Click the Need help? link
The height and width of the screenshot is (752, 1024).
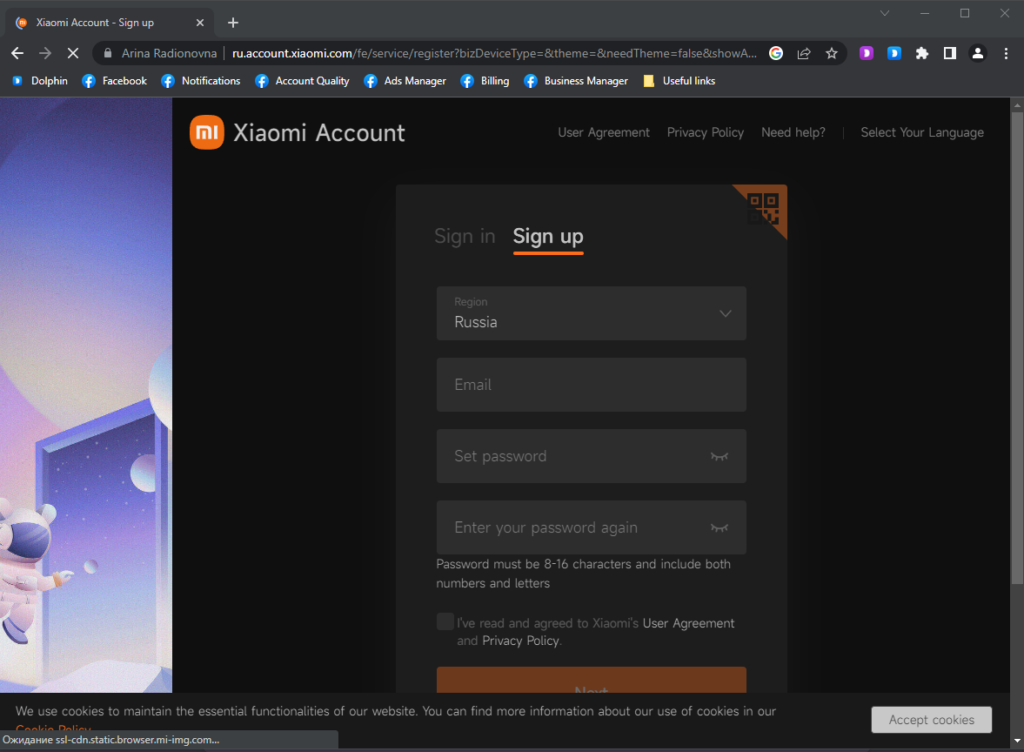[793, 133]
